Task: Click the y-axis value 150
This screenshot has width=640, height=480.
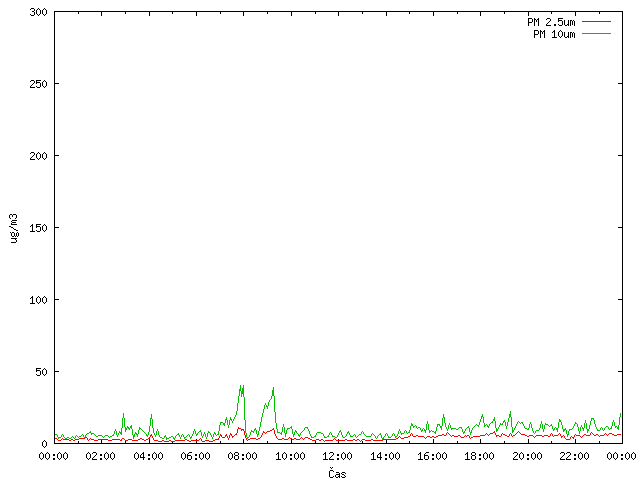Action: tap(38, 228)
